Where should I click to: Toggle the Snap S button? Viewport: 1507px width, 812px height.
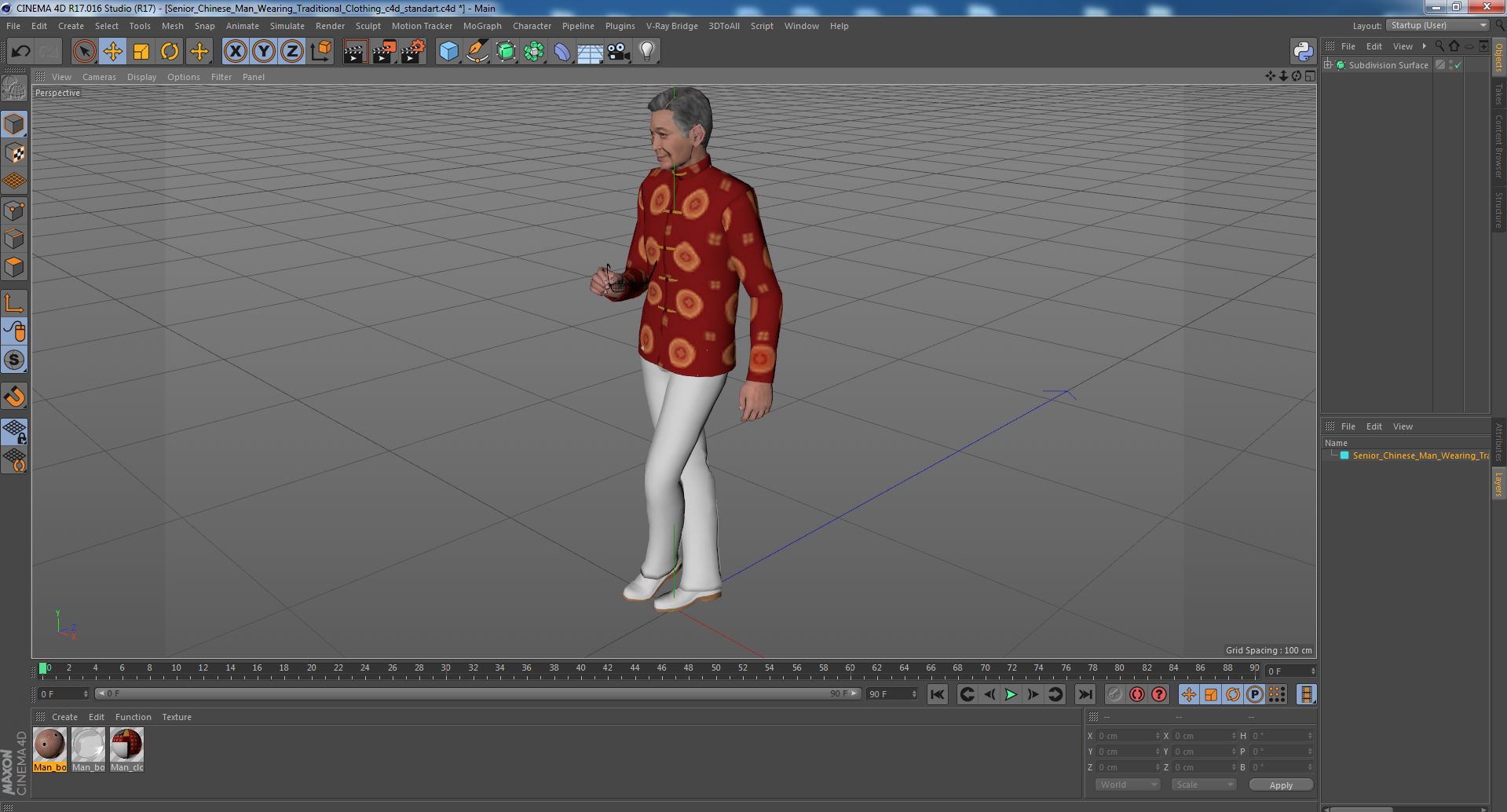coord(14,360)
